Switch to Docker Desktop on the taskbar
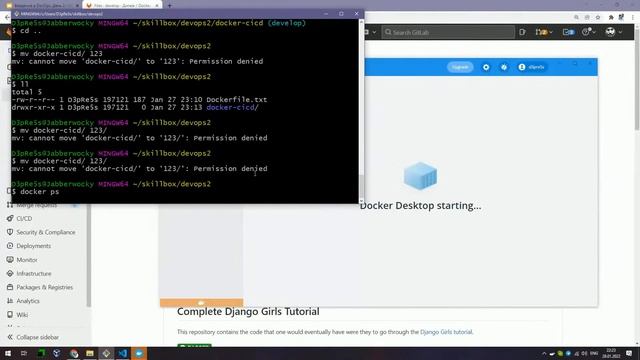 tap(139, 353)
